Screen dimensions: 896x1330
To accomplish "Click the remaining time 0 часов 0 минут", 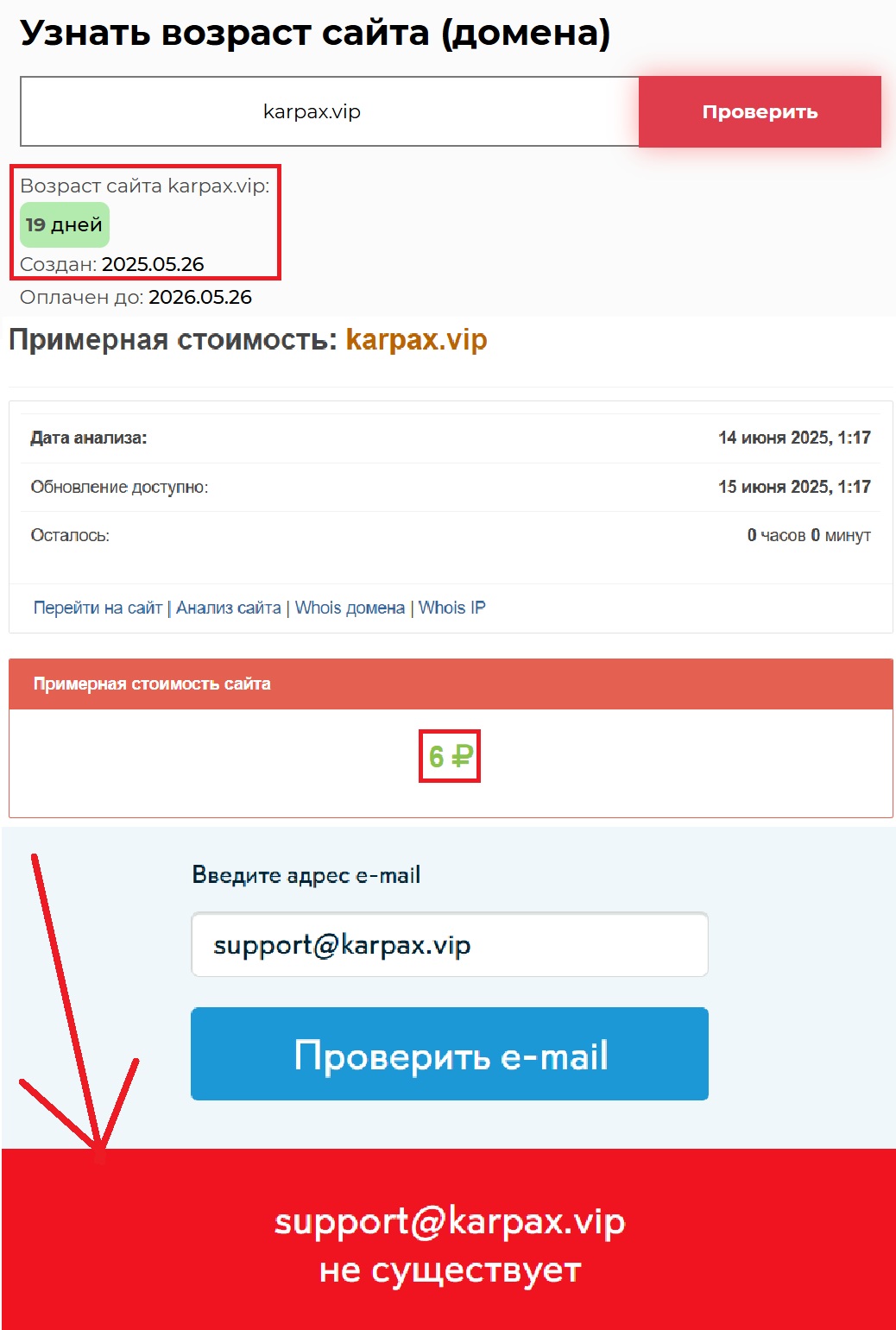I will pos(809,535).
